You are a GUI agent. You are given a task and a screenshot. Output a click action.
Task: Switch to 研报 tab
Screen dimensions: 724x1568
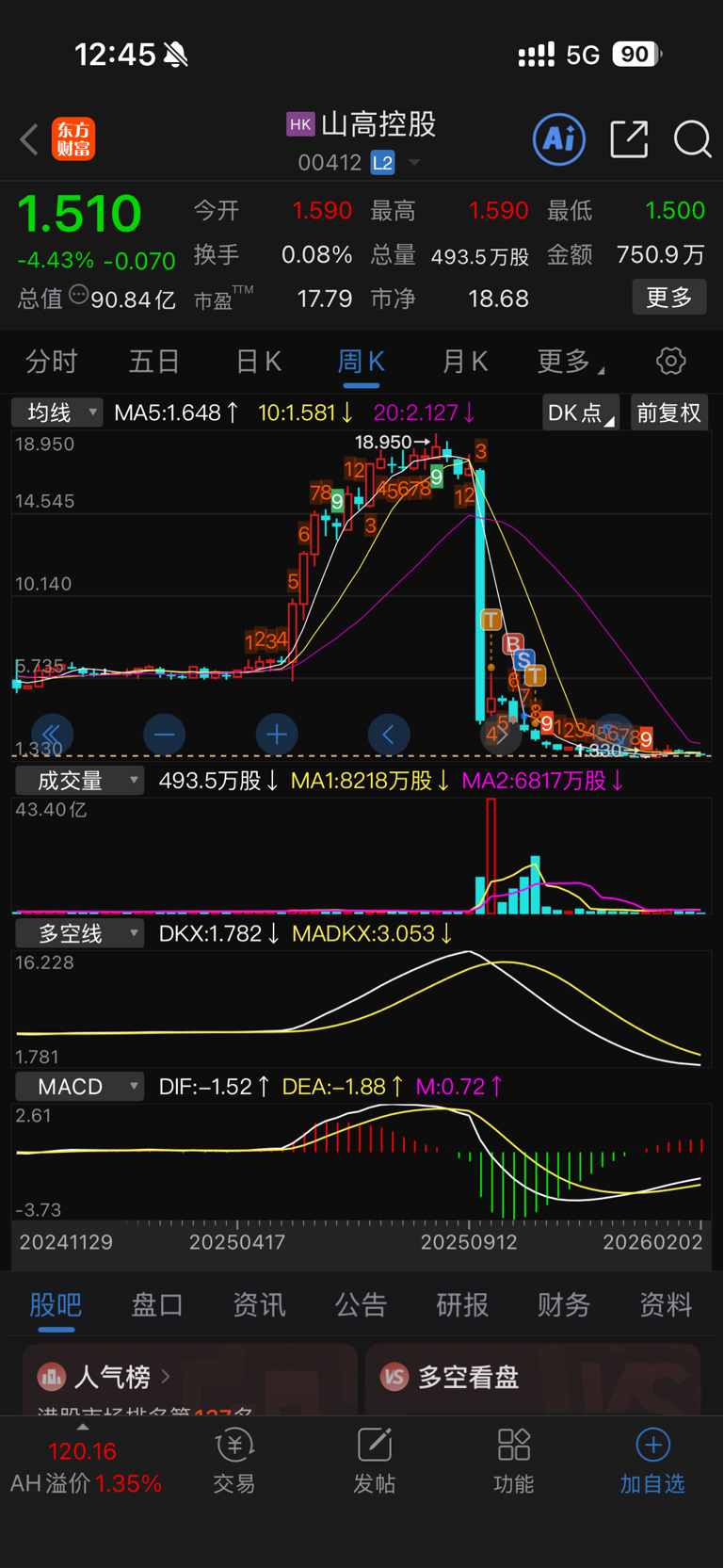tap(462, 1304)
